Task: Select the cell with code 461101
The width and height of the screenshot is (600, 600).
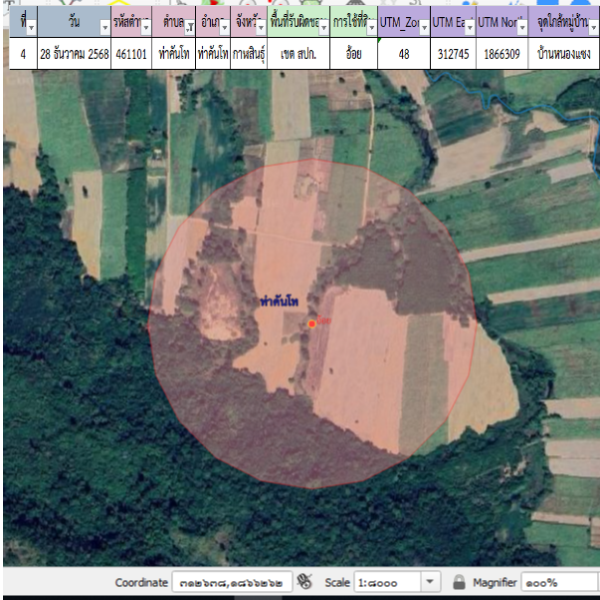Action: 131,54
